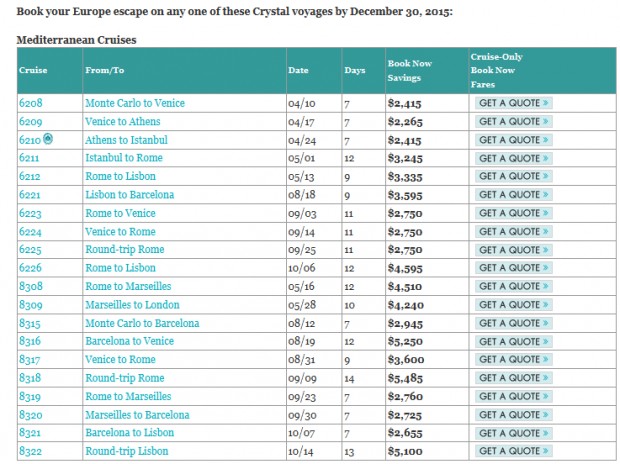Open cruise number 6223 link

tap(30, 214)
